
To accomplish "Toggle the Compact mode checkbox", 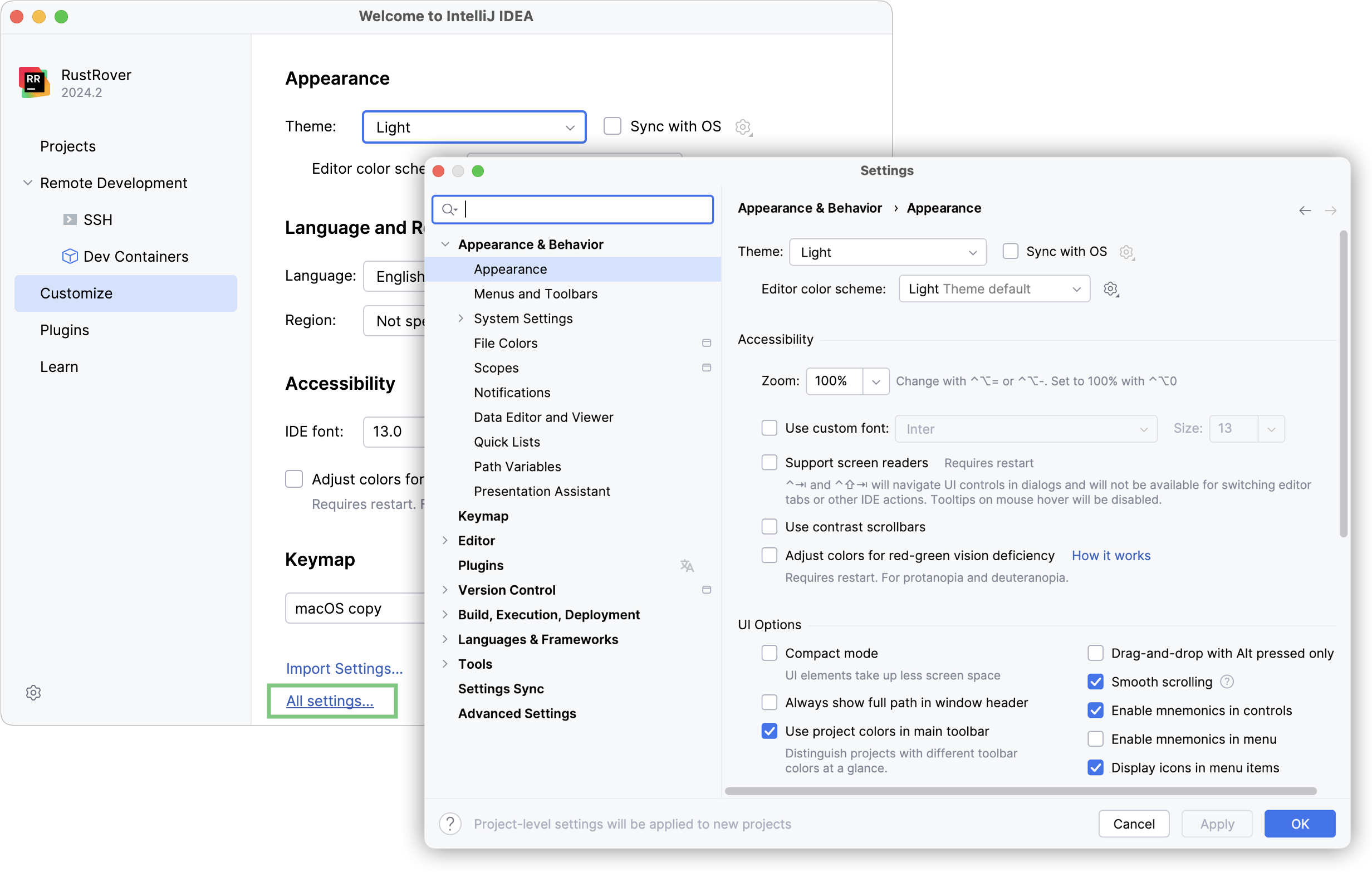I will pos(770,653).
